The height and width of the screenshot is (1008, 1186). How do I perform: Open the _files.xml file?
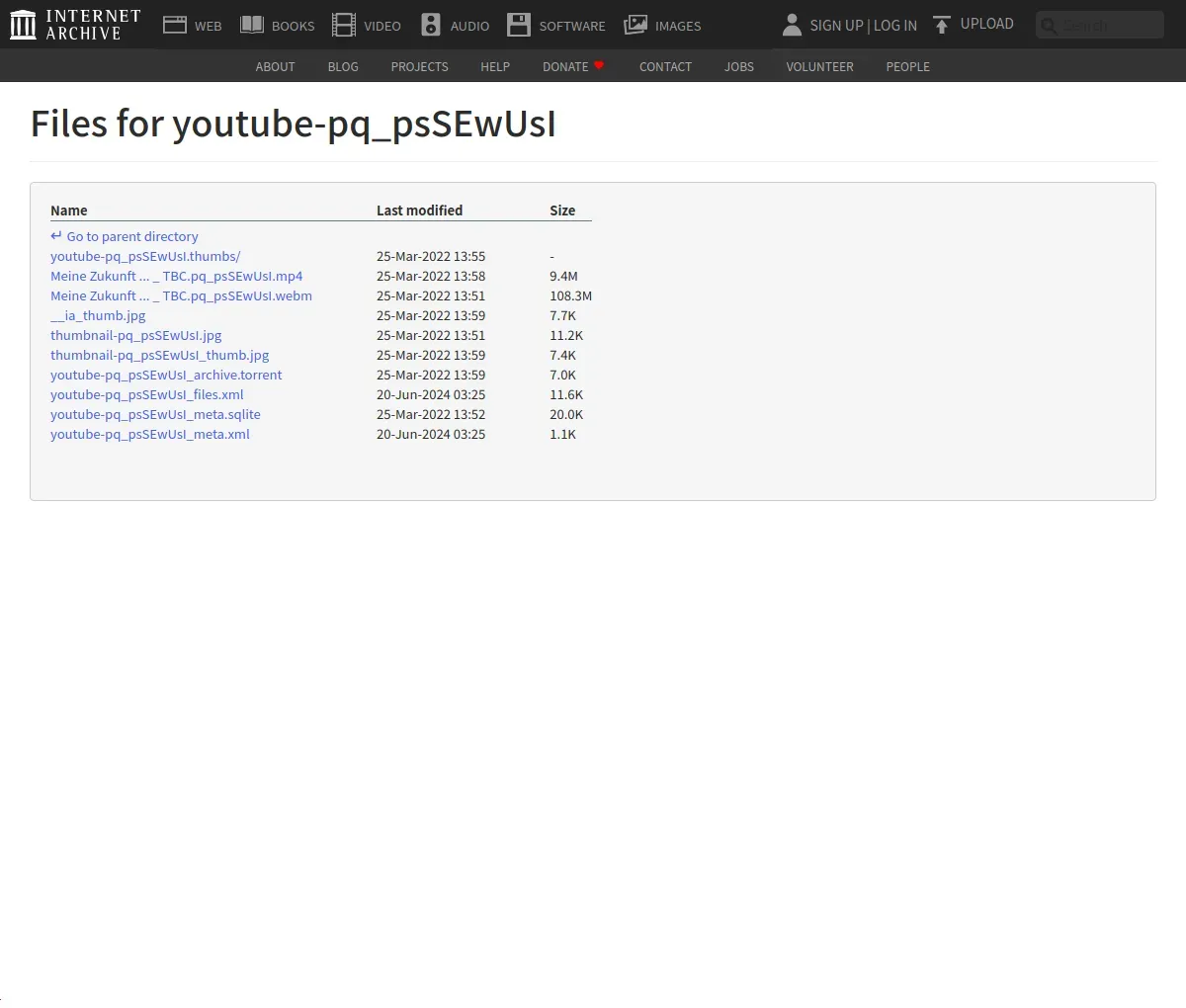pos(147,394)
